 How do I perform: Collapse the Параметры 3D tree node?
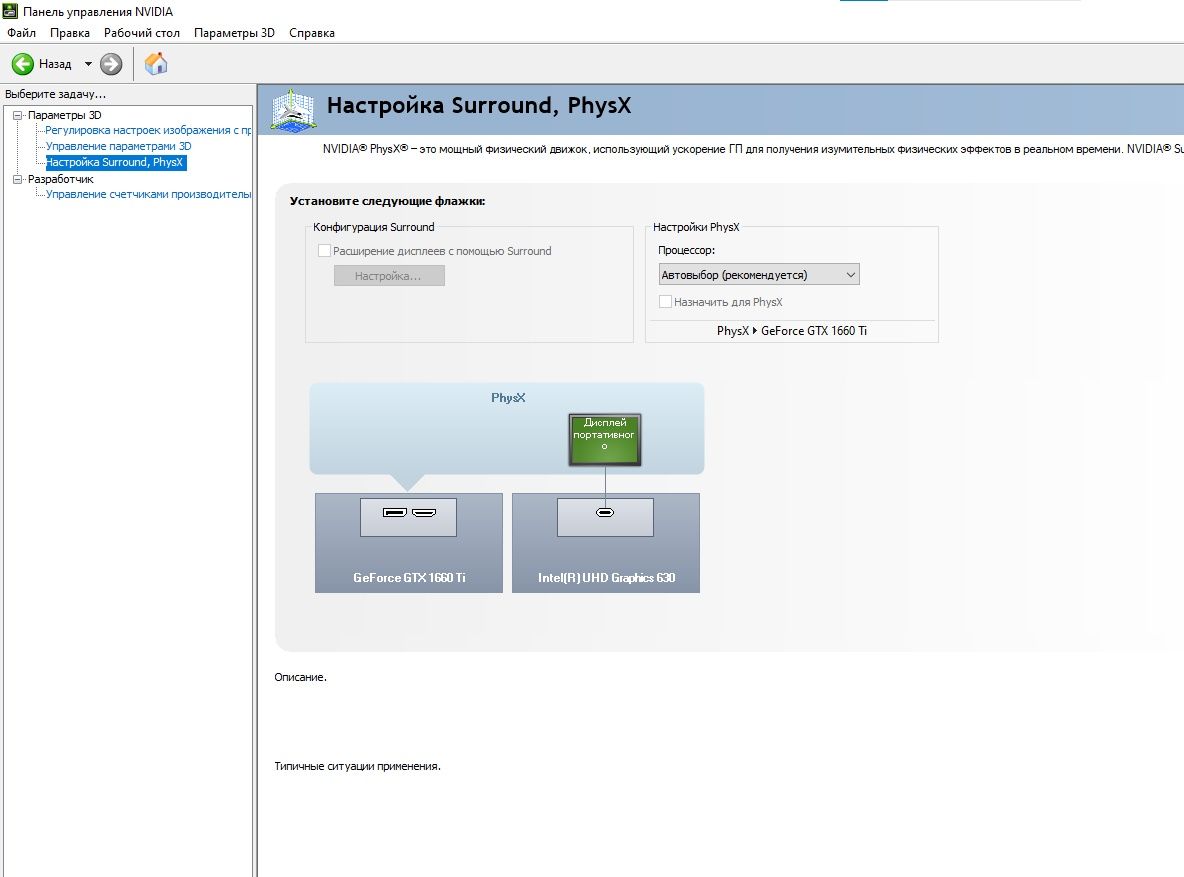point(18,115)
